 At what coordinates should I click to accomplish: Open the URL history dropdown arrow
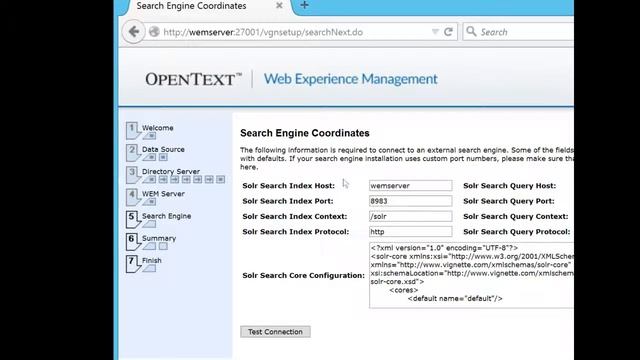[435, 32]
